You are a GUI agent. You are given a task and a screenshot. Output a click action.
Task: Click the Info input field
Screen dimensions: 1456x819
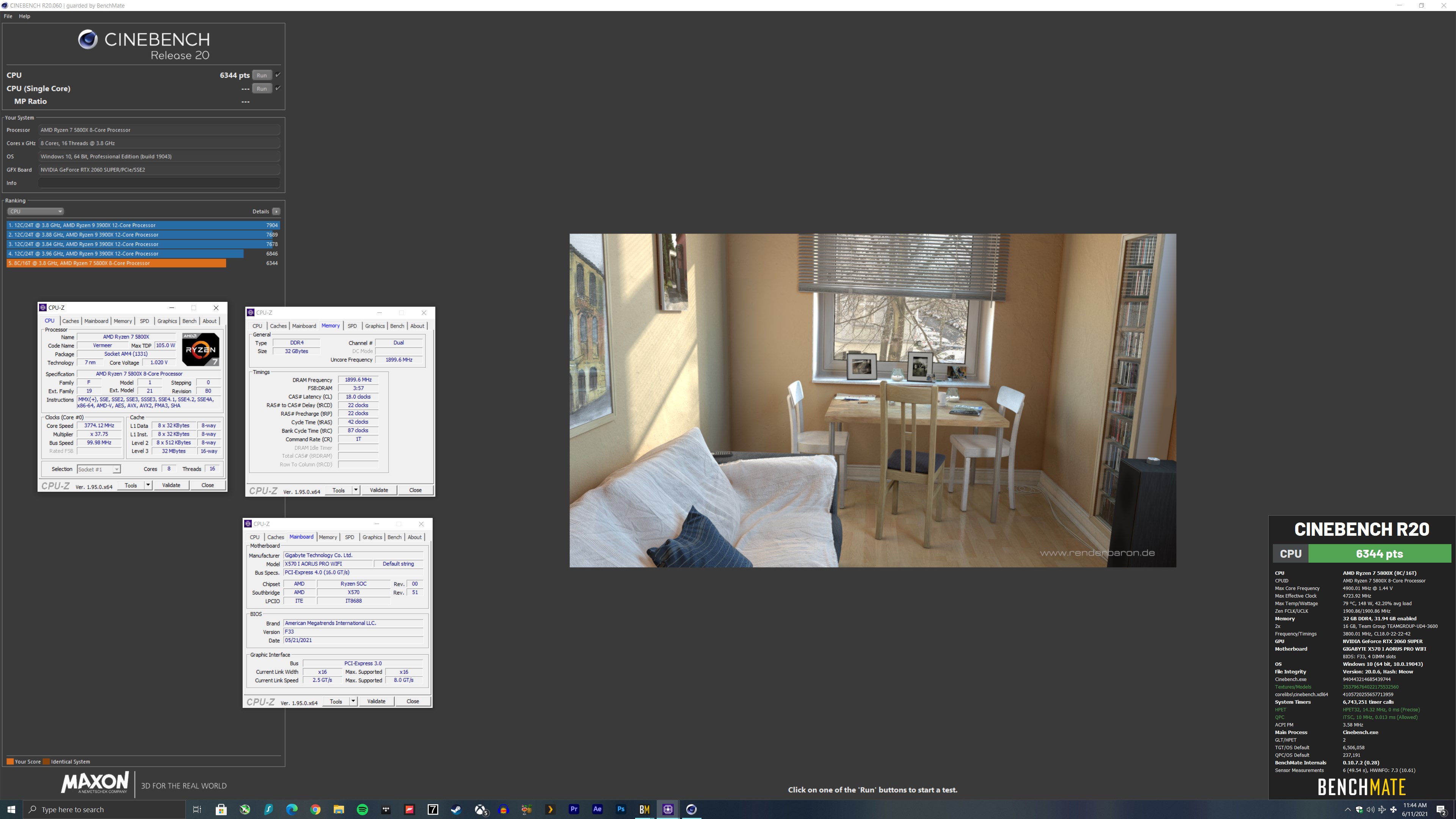(x=159, y=182)
